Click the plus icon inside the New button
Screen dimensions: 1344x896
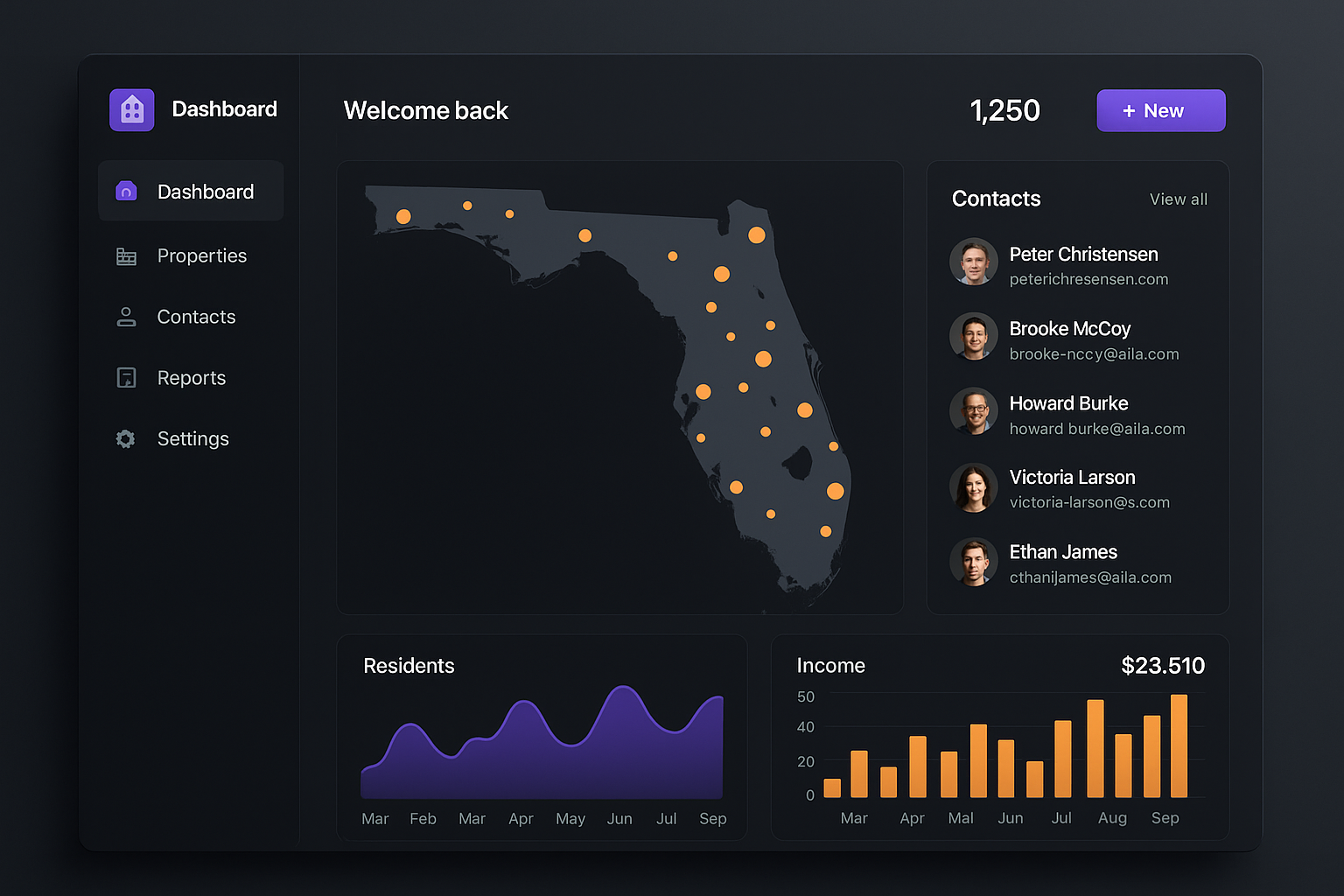point(1130,110)
